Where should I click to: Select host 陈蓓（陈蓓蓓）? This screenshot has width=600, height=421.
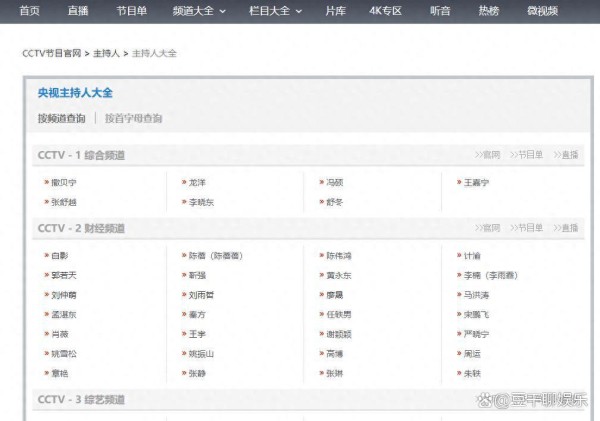[216, 255]
